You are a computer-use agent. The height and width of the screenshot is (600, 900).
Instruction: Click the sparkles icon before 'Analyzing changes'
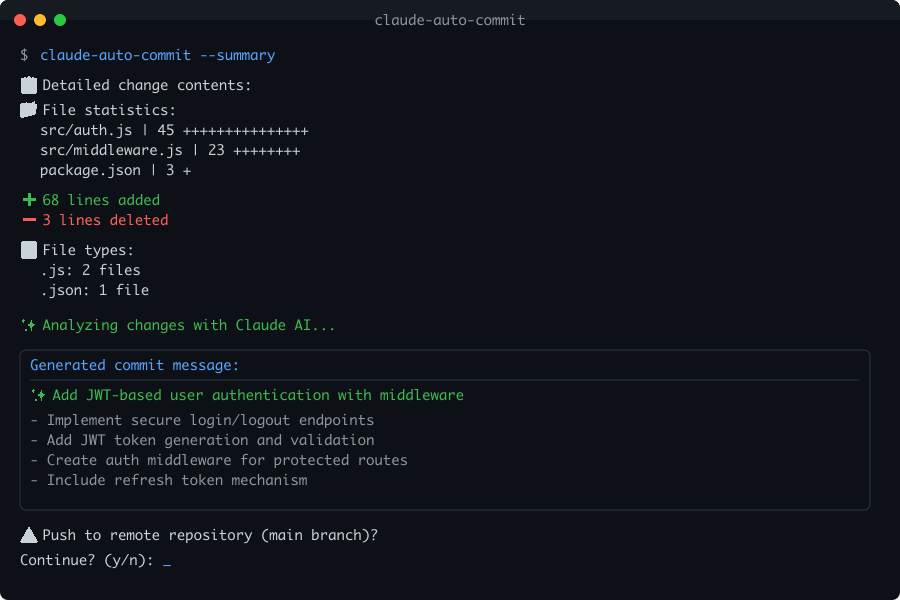tap(27, 324)
